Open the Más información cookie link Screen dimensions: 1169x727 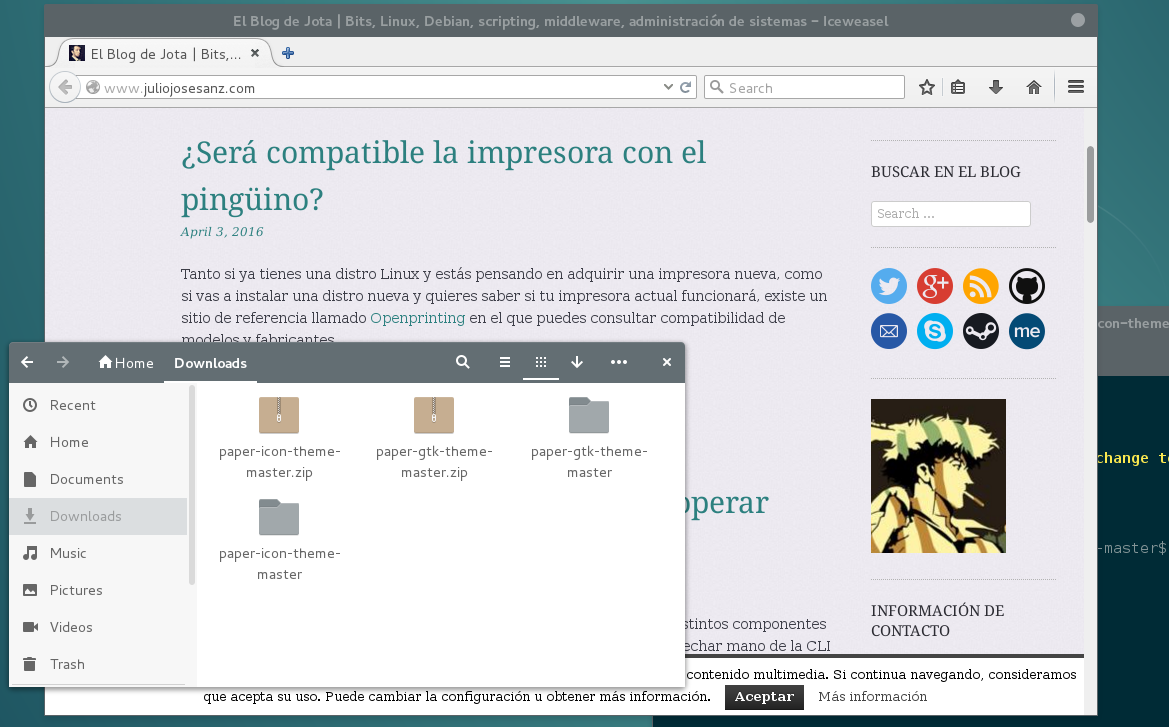pyautogui.click(x=872, y=696)
